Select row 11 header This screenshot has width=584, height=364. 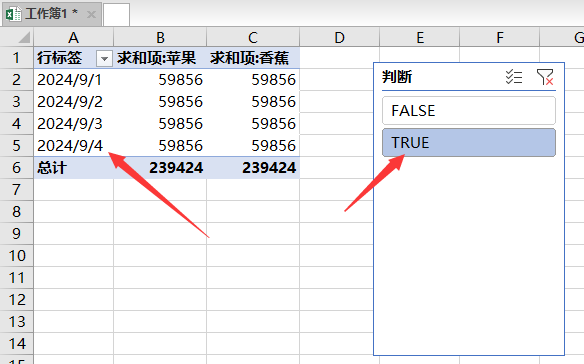point(16,278)
